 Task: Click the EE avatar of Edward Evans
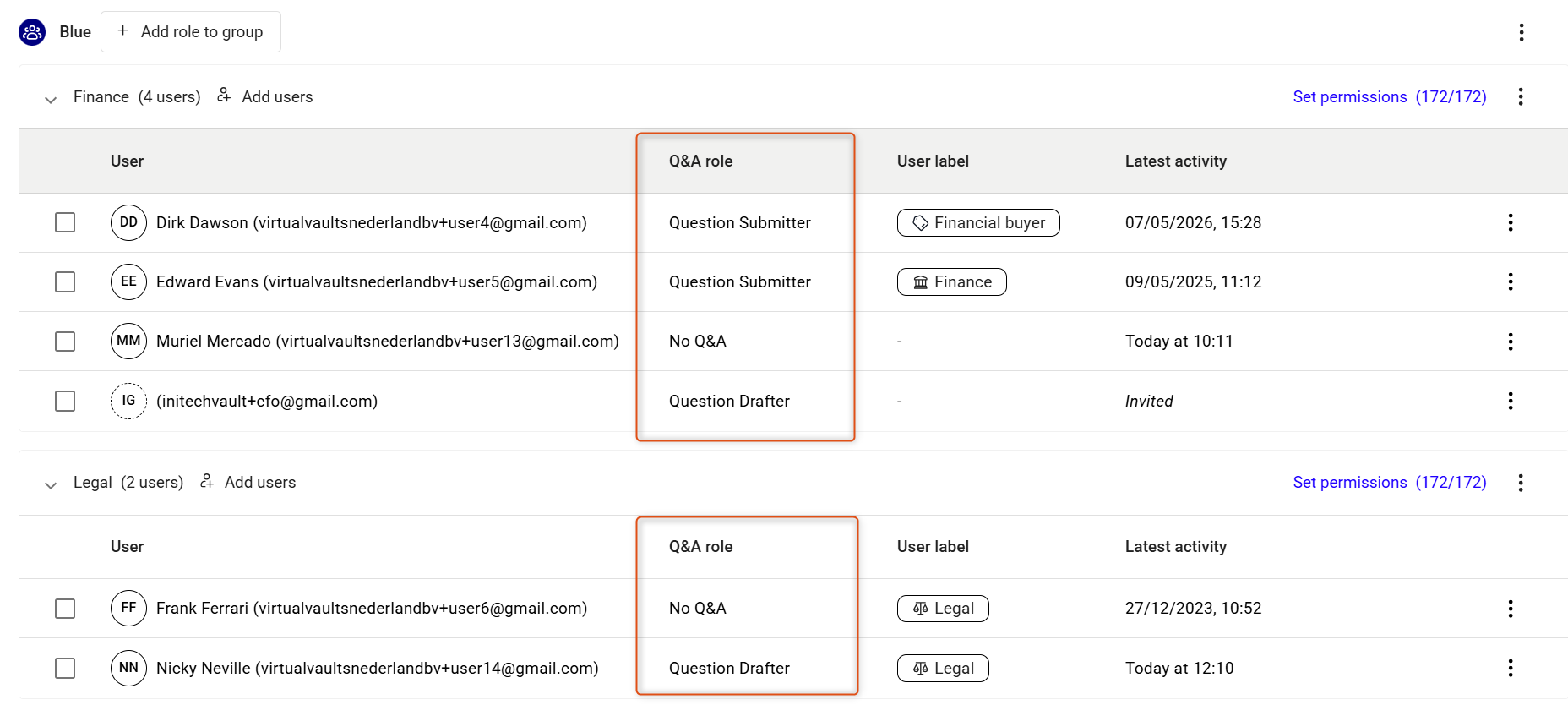tap(128, 281)
